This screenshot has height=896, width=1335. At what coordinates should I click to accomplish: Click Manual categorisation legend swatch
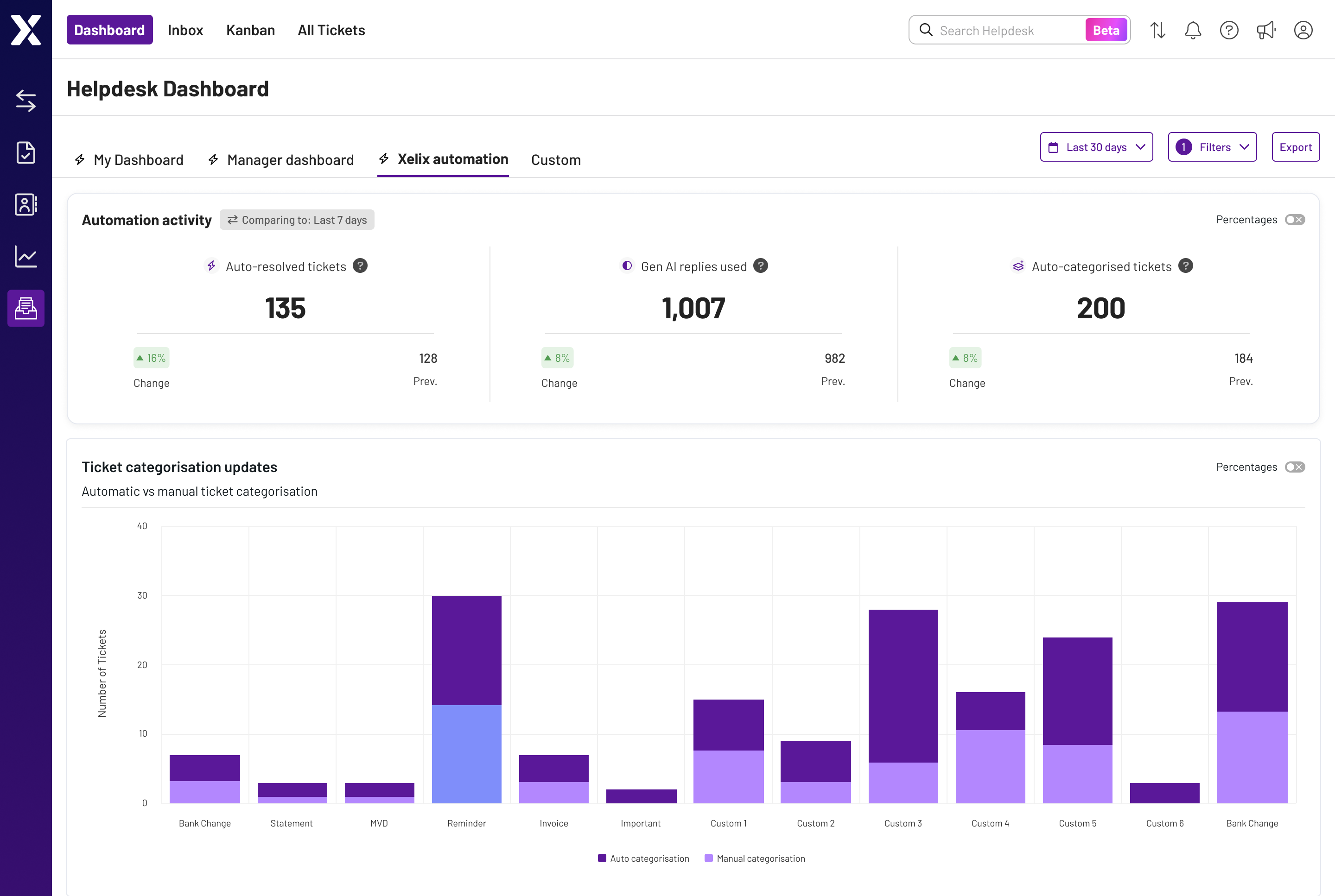(708, 858)
